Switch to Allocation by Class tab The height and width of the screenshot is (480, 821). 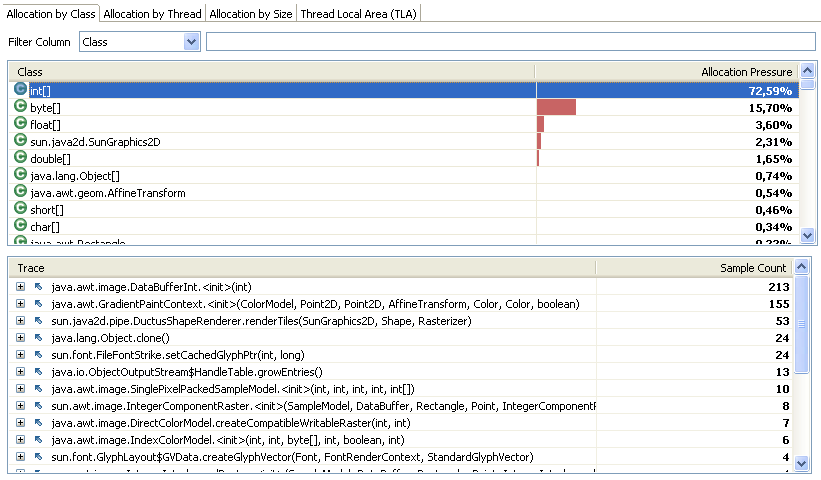pos(50,14)
